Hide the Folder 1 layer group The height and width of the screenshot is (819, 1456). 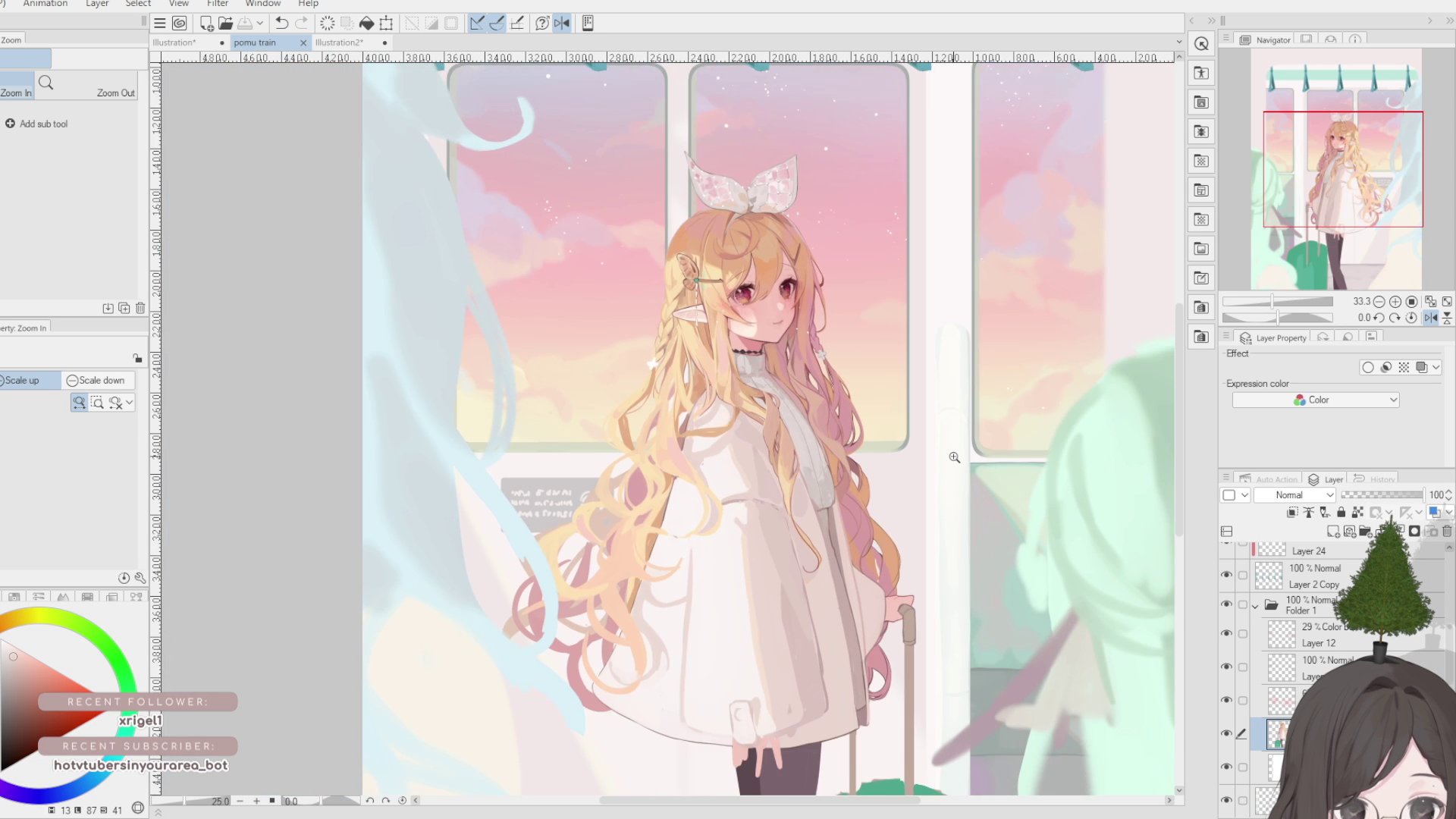(1226, 604)
